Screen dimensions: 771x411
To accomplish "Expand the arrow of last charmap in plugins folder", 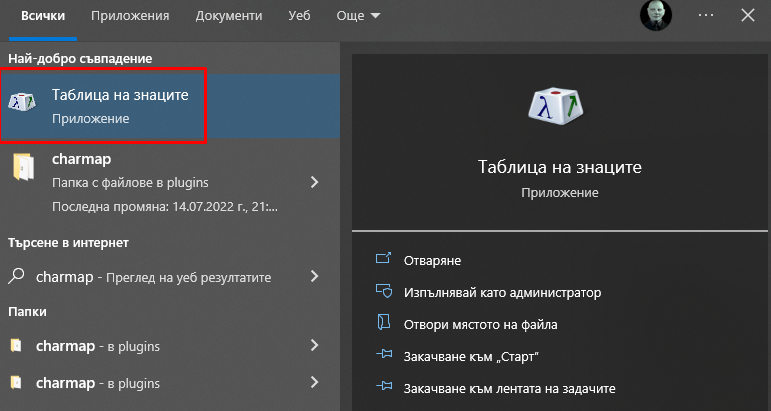I will pyautogui.click(x=315, y=382).
